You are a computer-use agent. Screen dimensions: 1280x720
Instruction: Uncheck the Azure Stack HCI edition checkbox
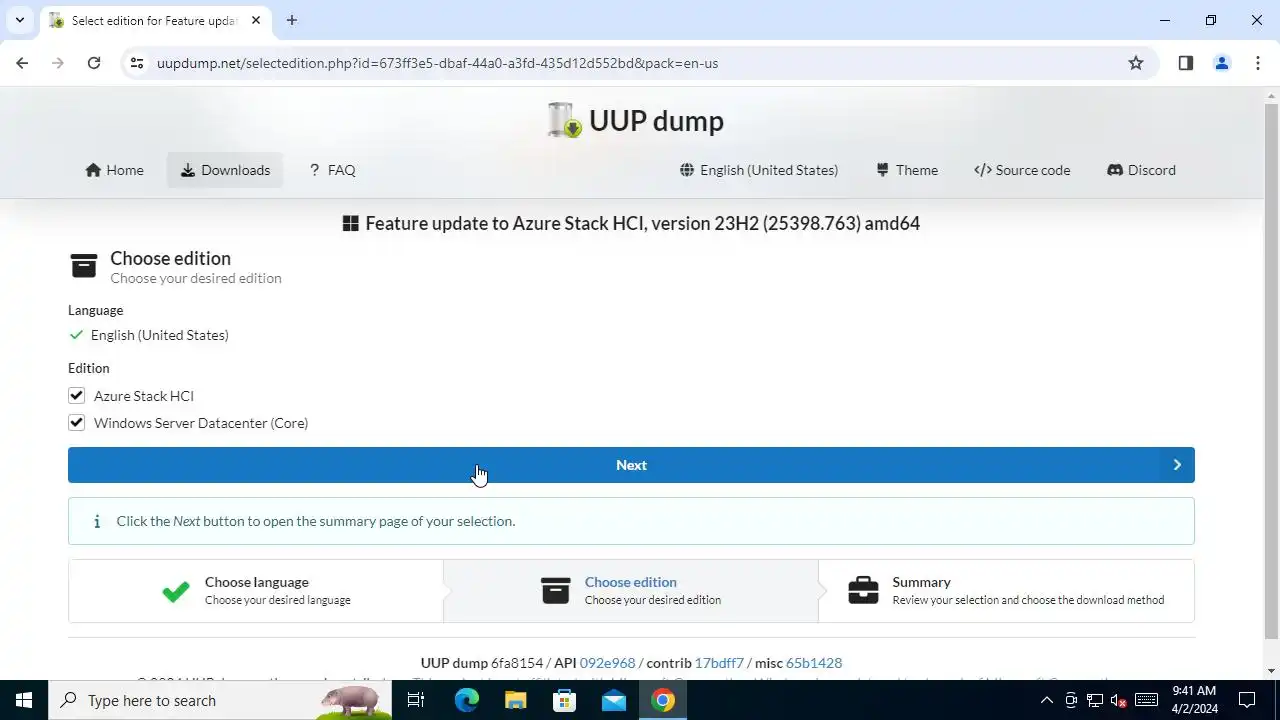point(76,396)
